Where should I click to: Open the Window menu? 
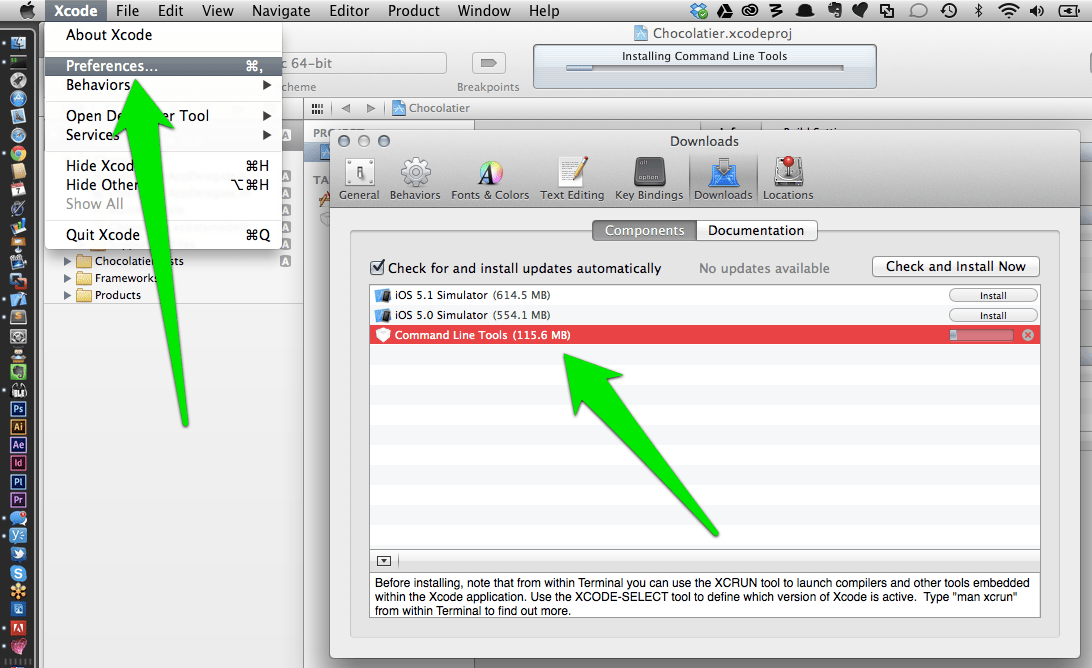pos(484,10)
